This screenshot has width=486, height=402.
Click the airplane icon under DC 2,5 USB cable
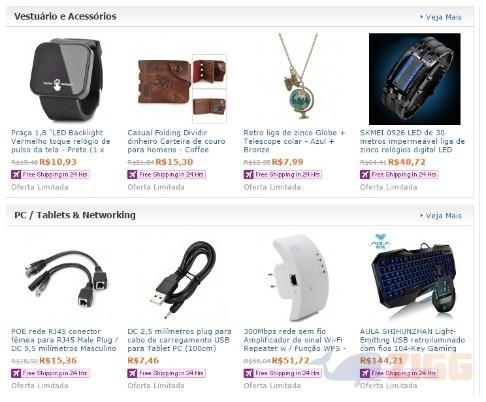(x=132, y=373)
